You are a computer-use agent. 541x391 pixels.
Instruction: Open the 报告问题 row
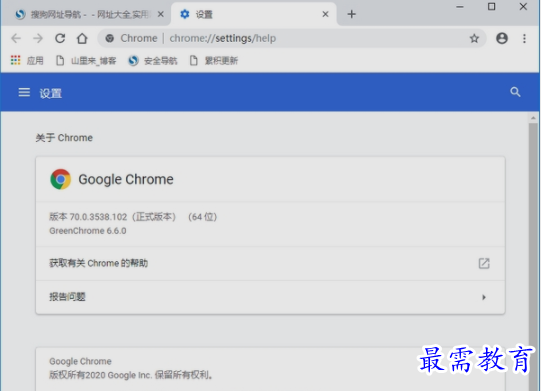pyautogui.click(x=270, y=297)
